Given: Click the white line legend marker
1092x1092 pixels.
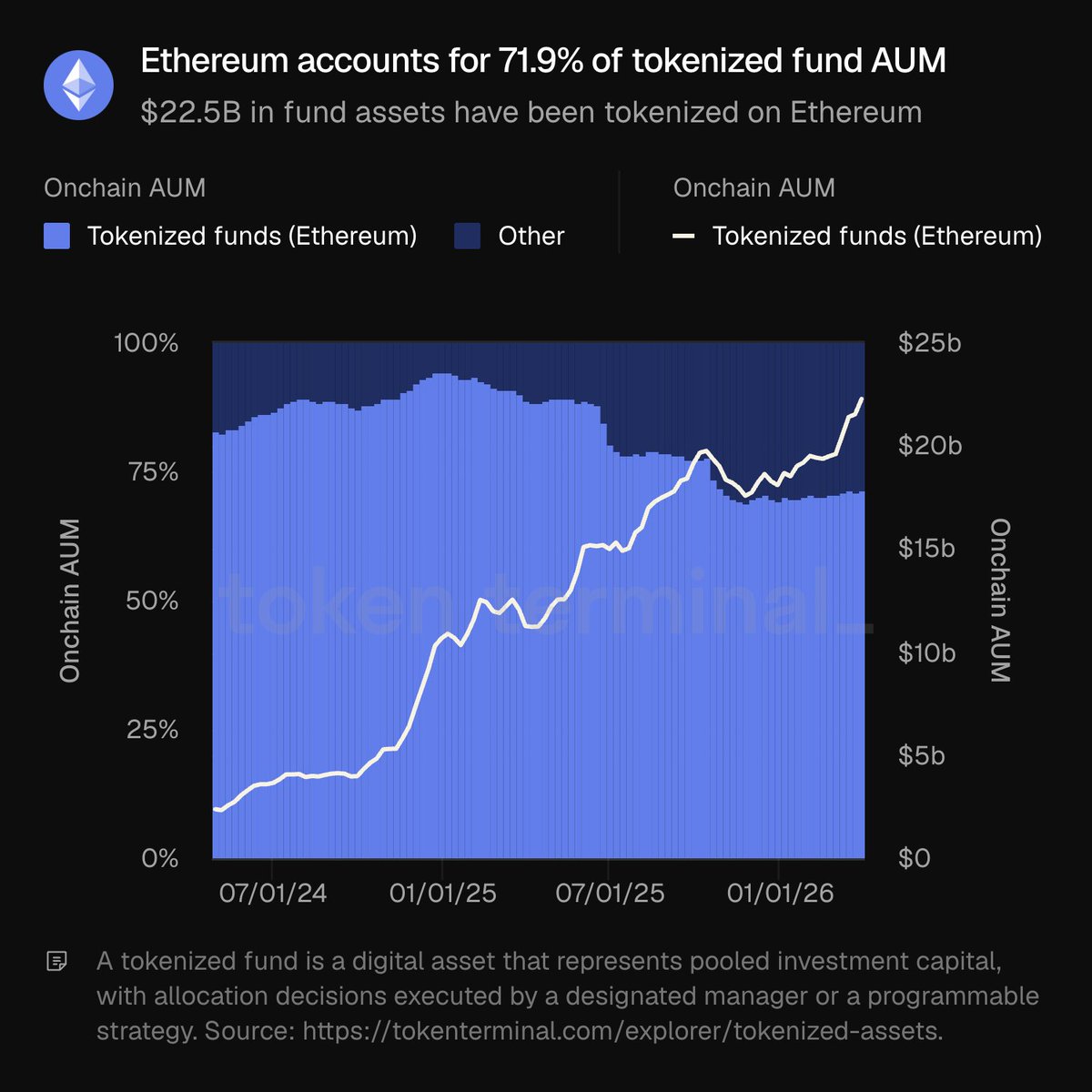Looking at the screenshot, I should click(x=683, y=237).
